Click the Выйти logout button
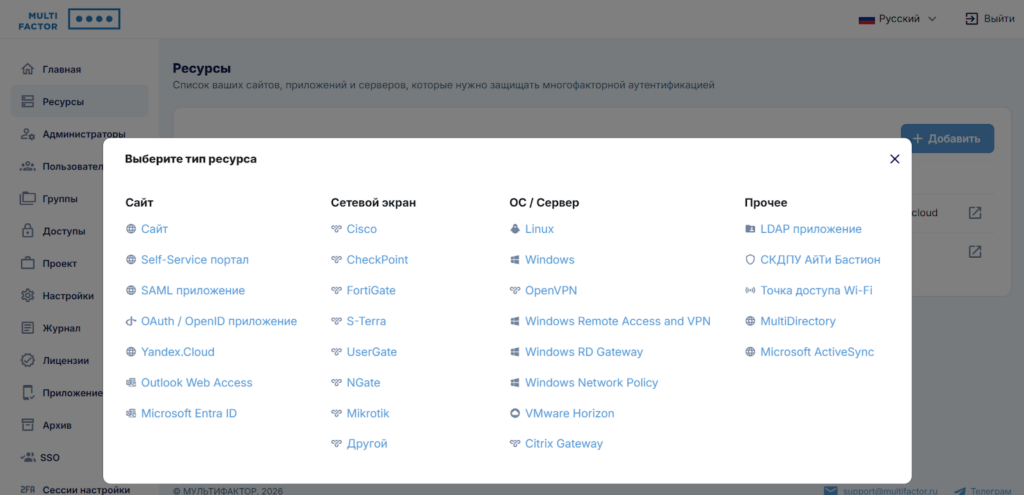 tap(989, 19)
